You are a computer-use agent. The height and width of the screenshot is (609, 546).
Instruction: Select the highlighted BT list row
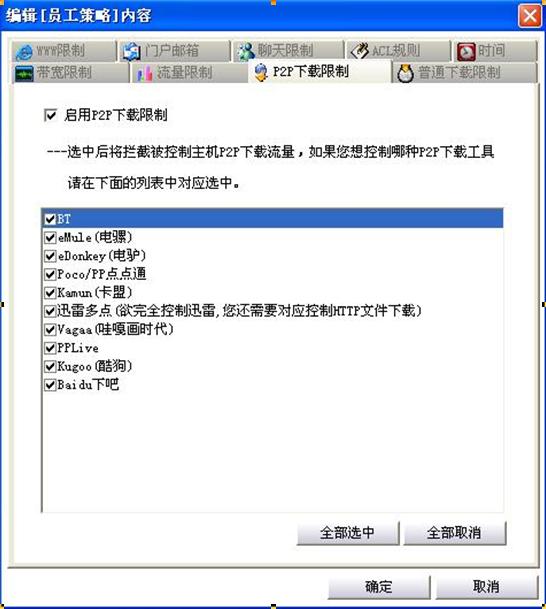point(273,219)
